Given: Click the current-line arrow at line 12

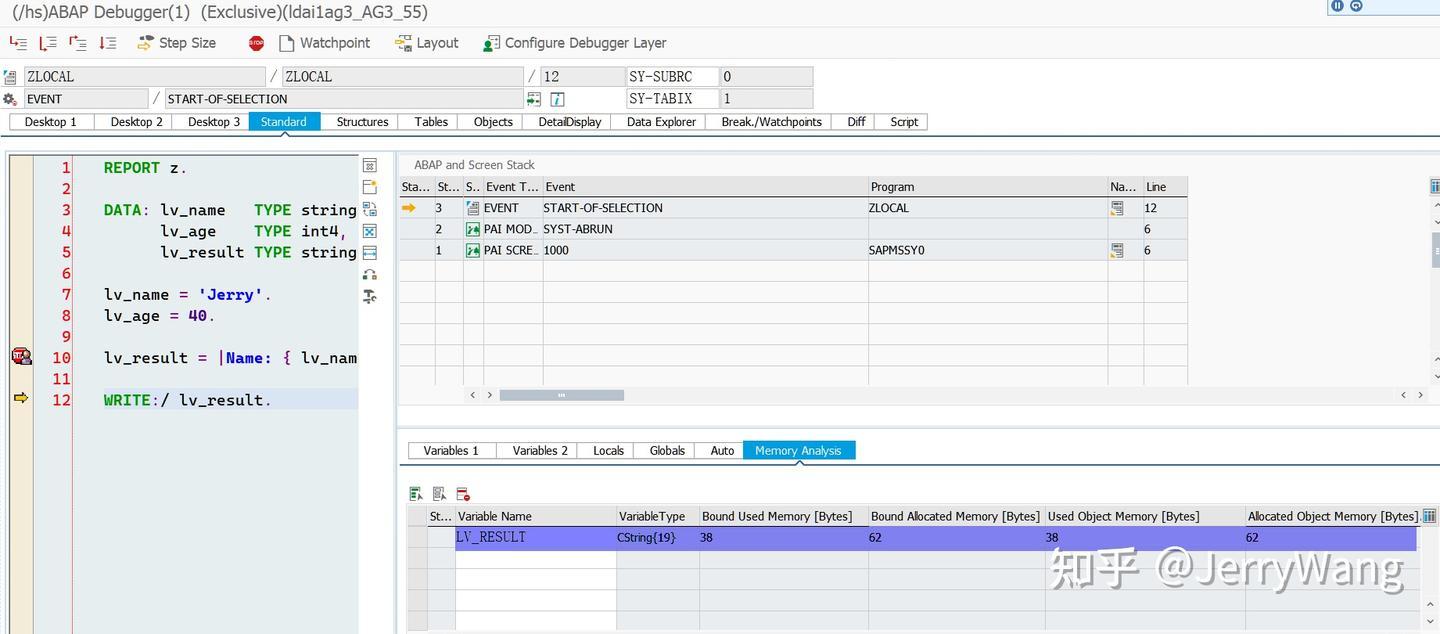Looking at the screenshot, I should tap(21, 398).
